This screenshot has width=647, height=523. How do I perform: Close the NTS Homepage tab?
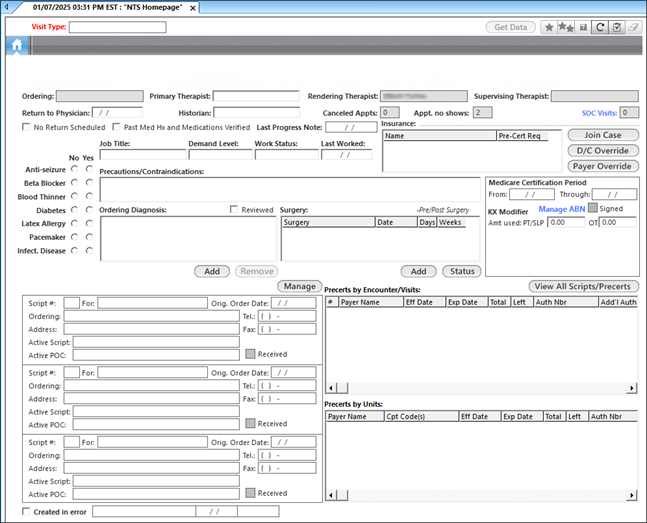click(x=193, y=8)
